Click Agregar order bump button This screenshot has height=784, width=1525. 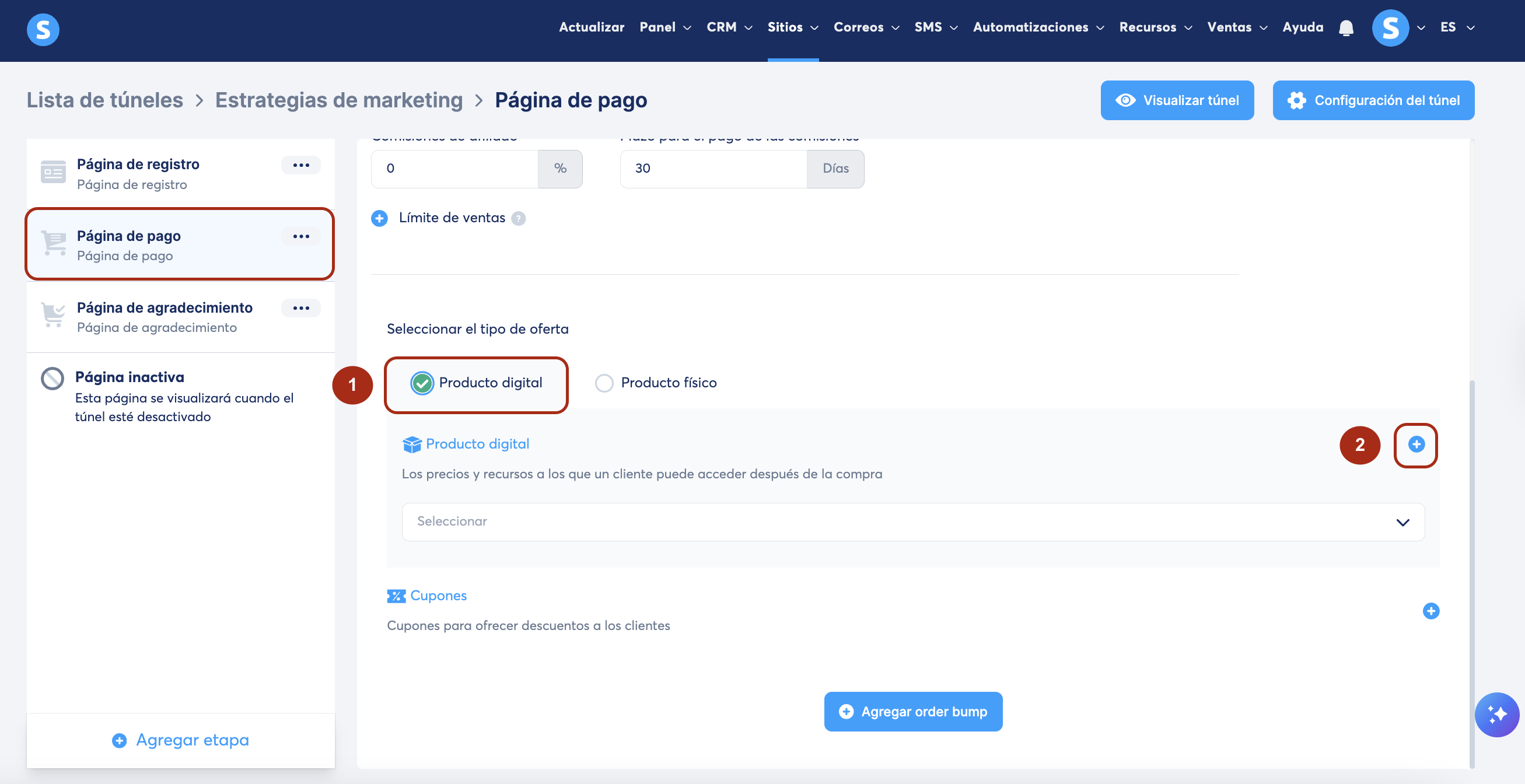[x=912, y=711]
